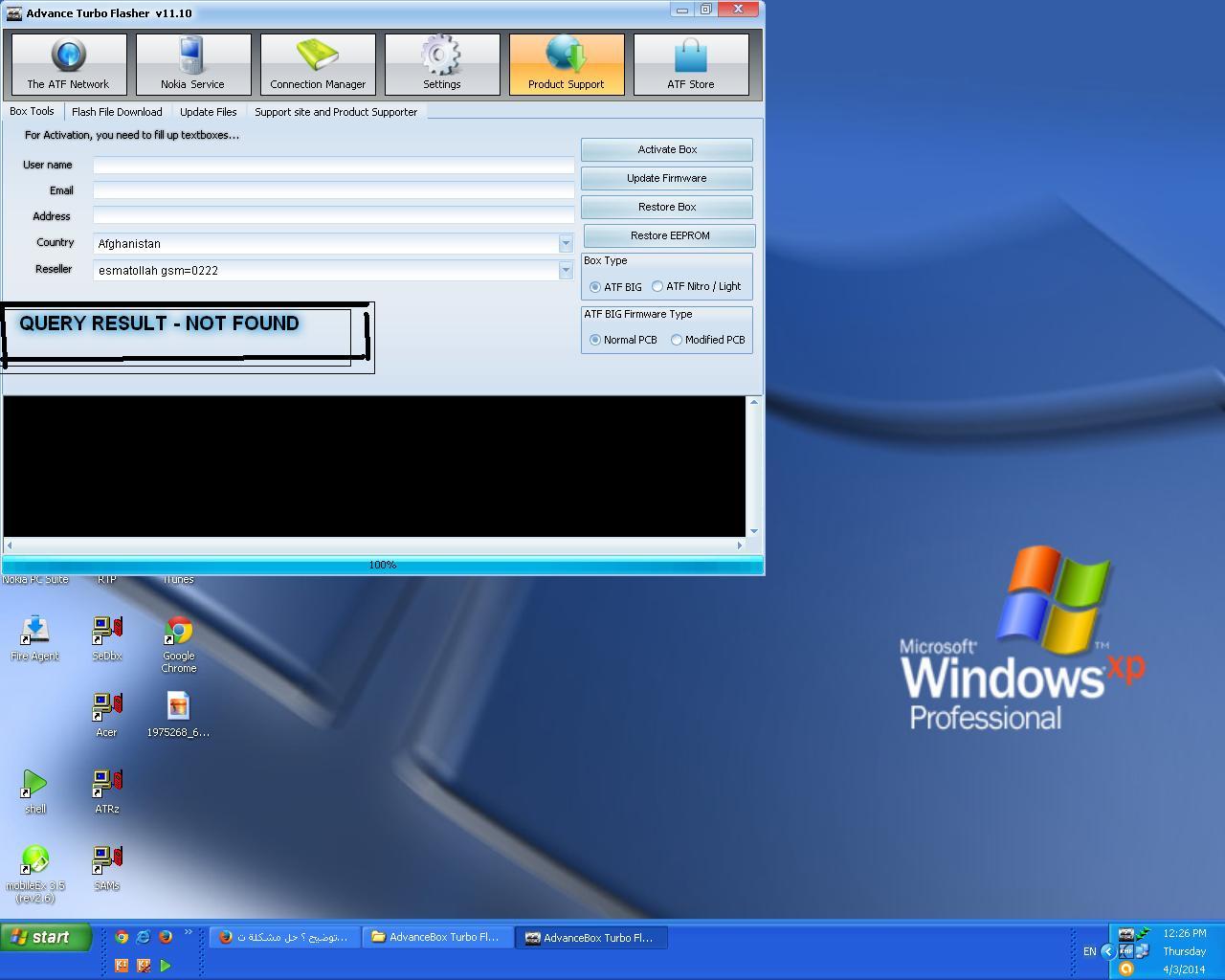Open the Nokia Service section
Screen dimensions: 1225x980
(193, 64)
